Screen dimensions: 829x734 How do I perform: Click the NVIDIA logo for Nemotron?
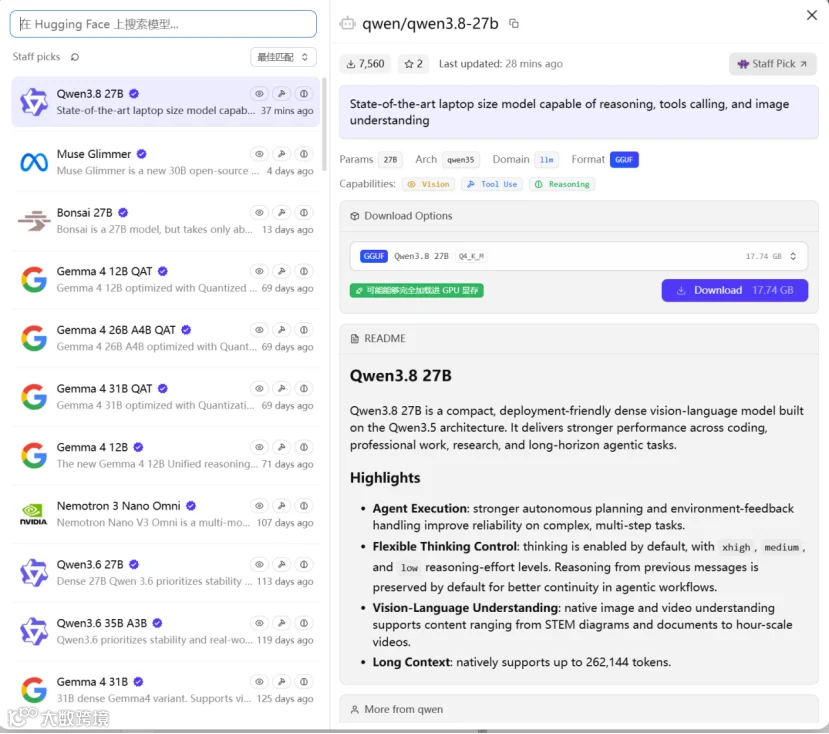[34, 514]
